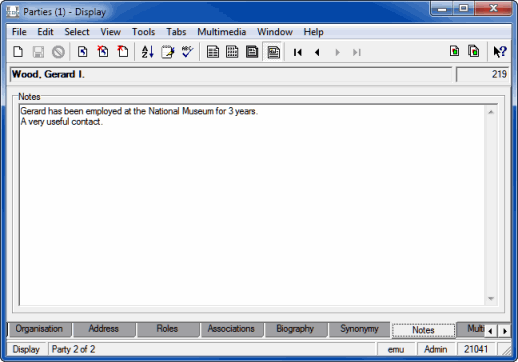Go to the next record
The image size is (518, 362).
337,52
